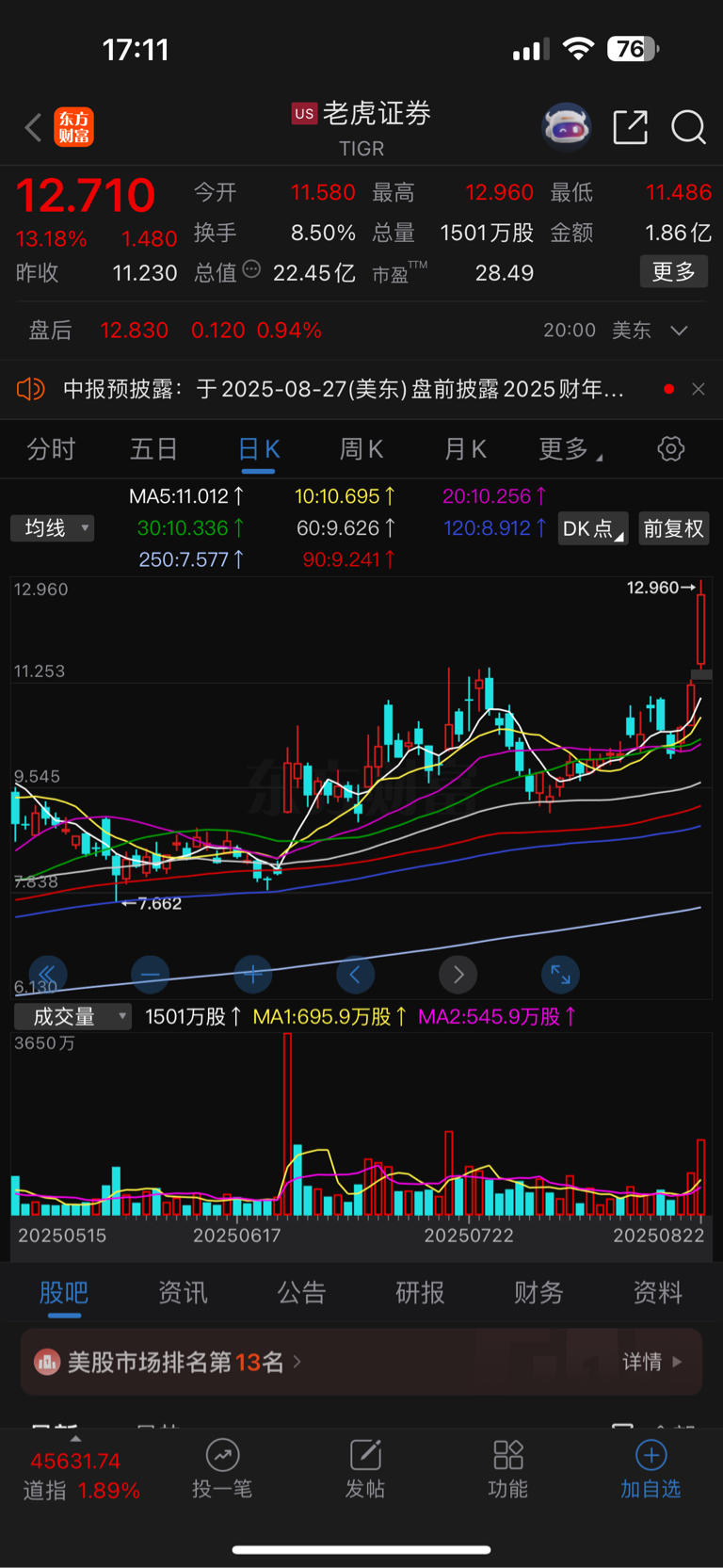Open the 东方财富 logo icon
The image size is (723, 1568).
(74, 127)
